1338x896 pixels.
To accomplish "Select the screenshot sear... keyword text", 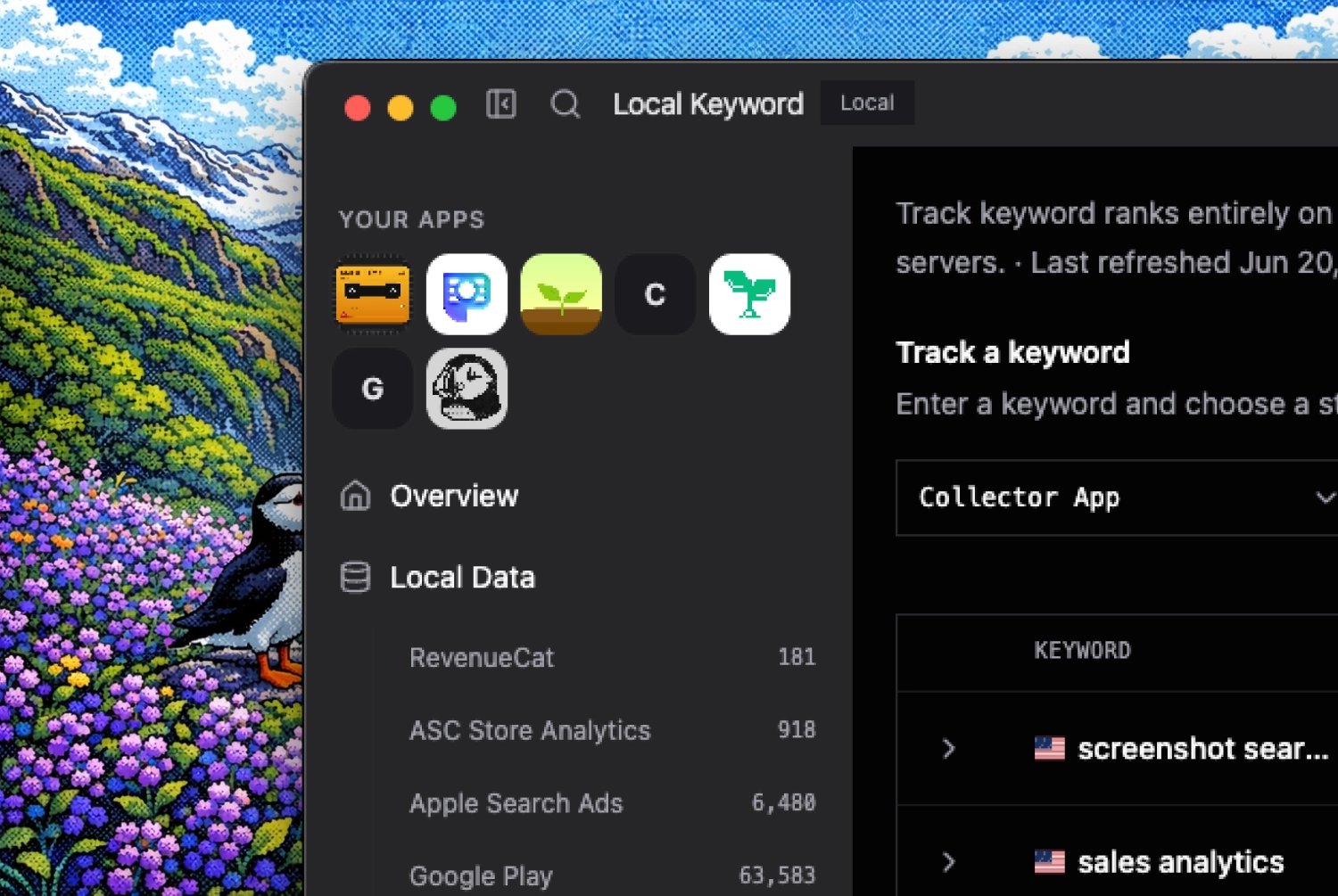I will point(1203,748).
